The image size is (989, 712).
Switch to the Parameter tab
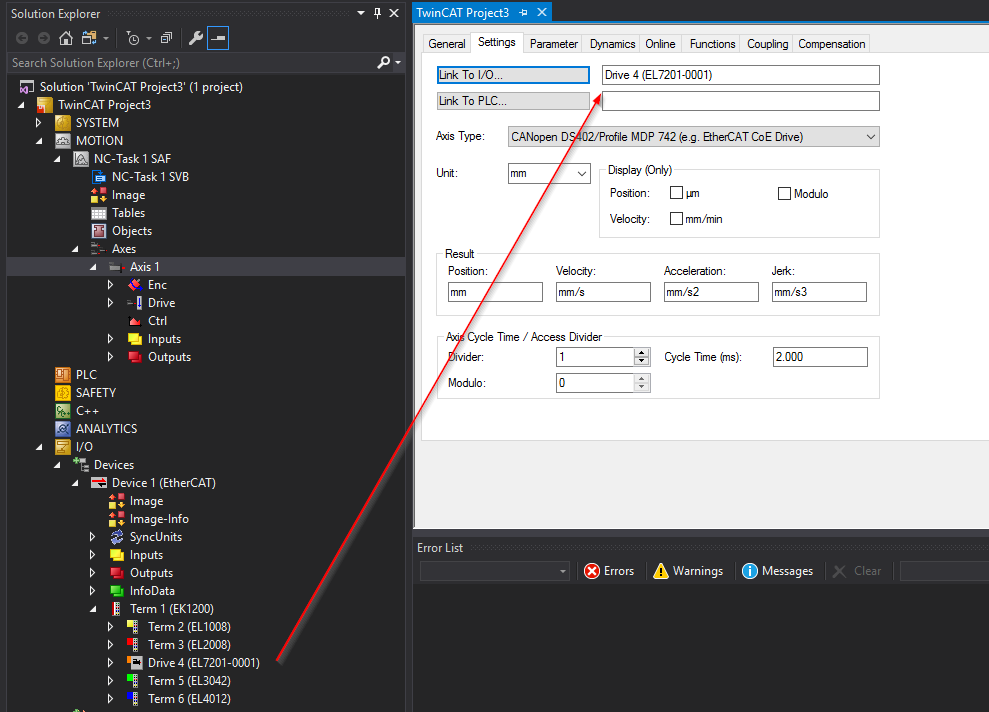(x=553, y=44)
